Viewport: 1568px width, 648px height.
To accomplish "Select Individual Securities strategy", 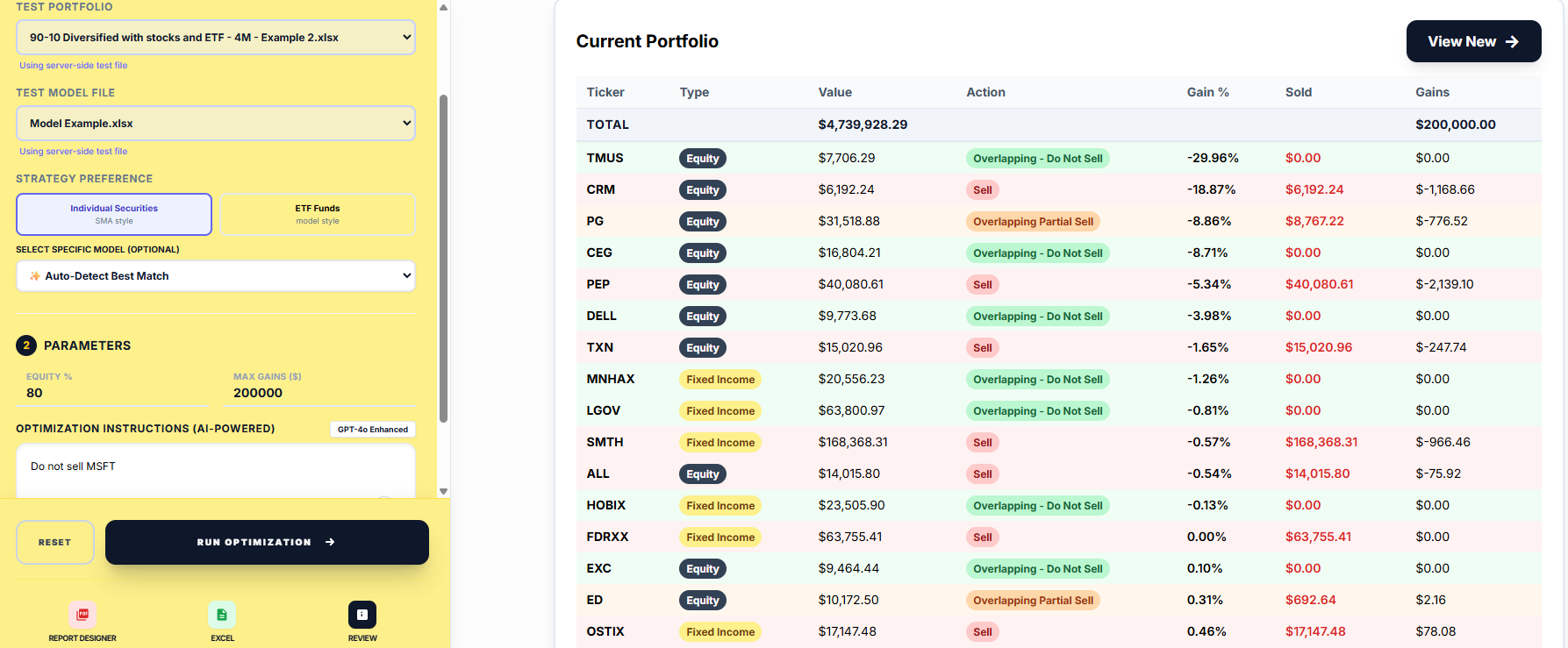I will (114, 214).
